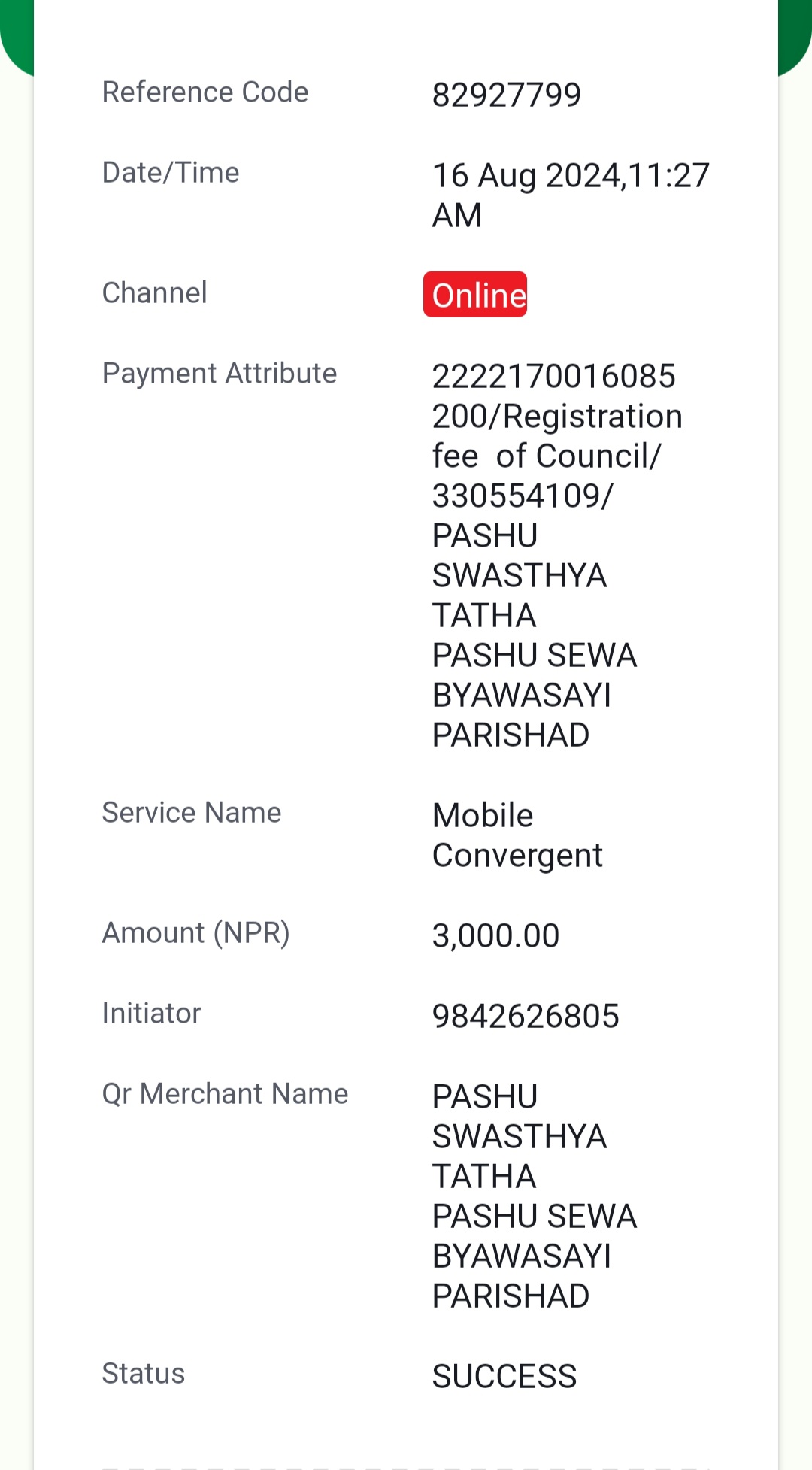Tap the Reference Code label
Viewport: 812px width, 1470px height.
205,92
